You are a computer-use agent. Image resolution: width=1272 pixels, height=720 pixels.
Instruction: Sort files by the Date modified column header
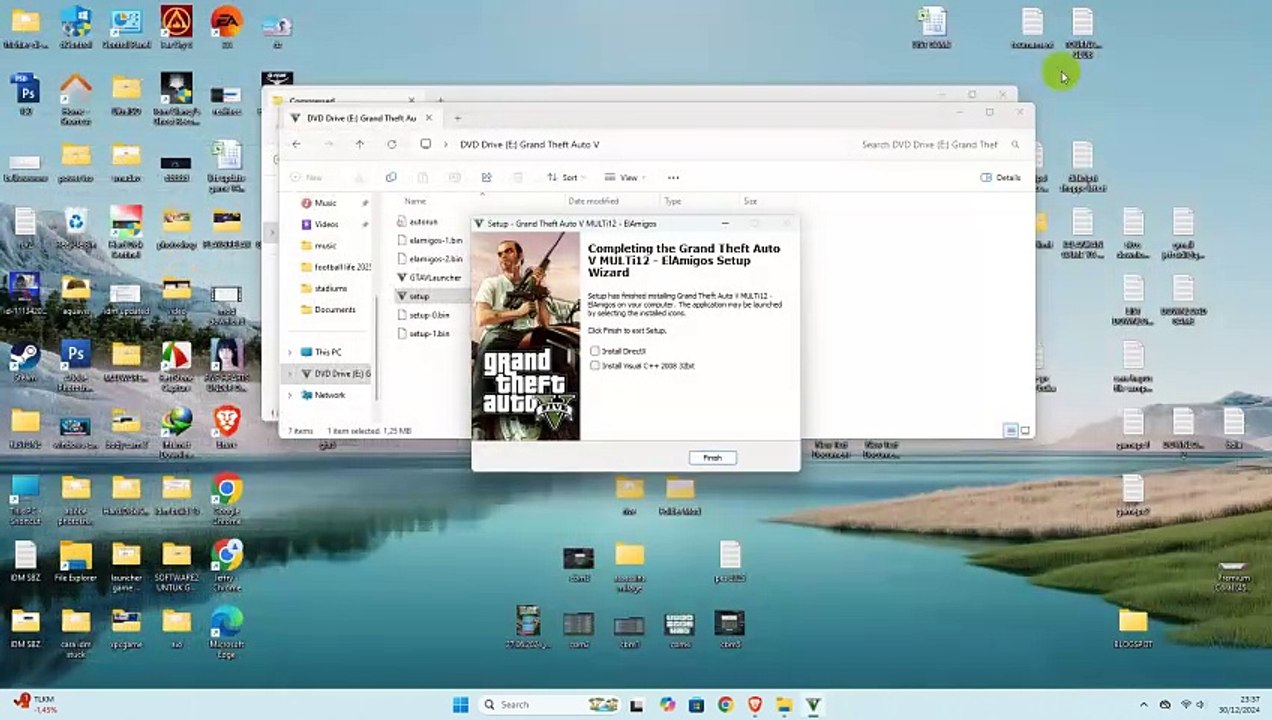click(593, 201)
